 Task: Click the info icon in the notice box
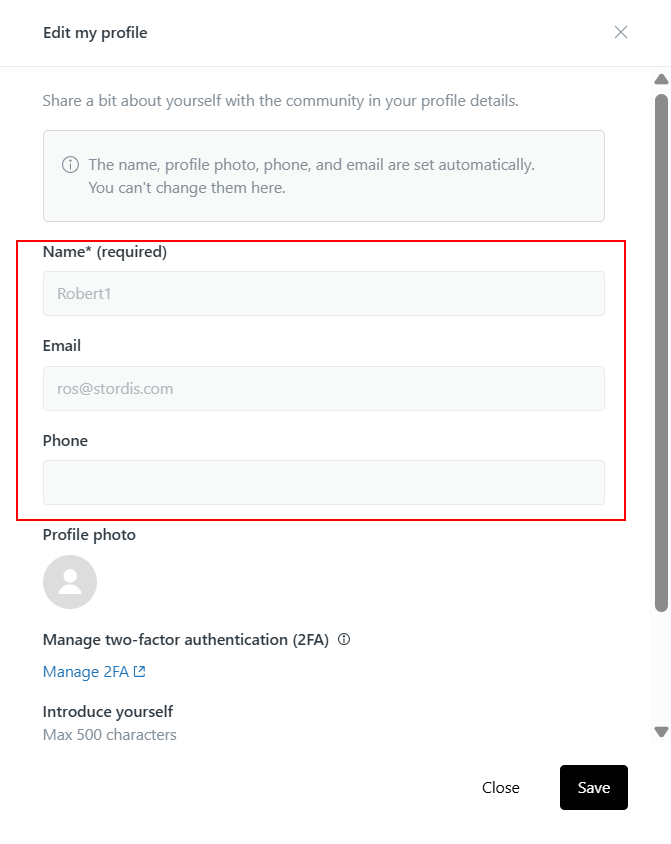[x=70, y=164]
